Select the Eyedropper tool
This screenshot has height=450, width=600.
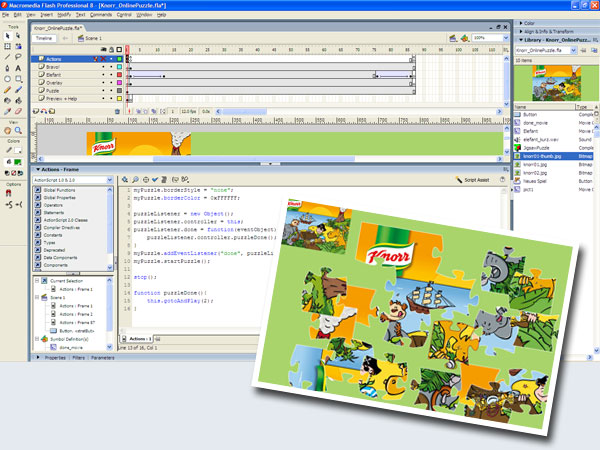click(8, 111)
